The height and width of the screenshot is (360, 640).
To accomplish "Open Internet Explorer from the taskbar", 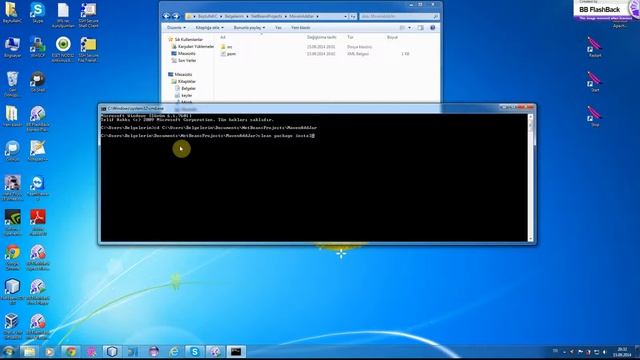I will 174,351.
